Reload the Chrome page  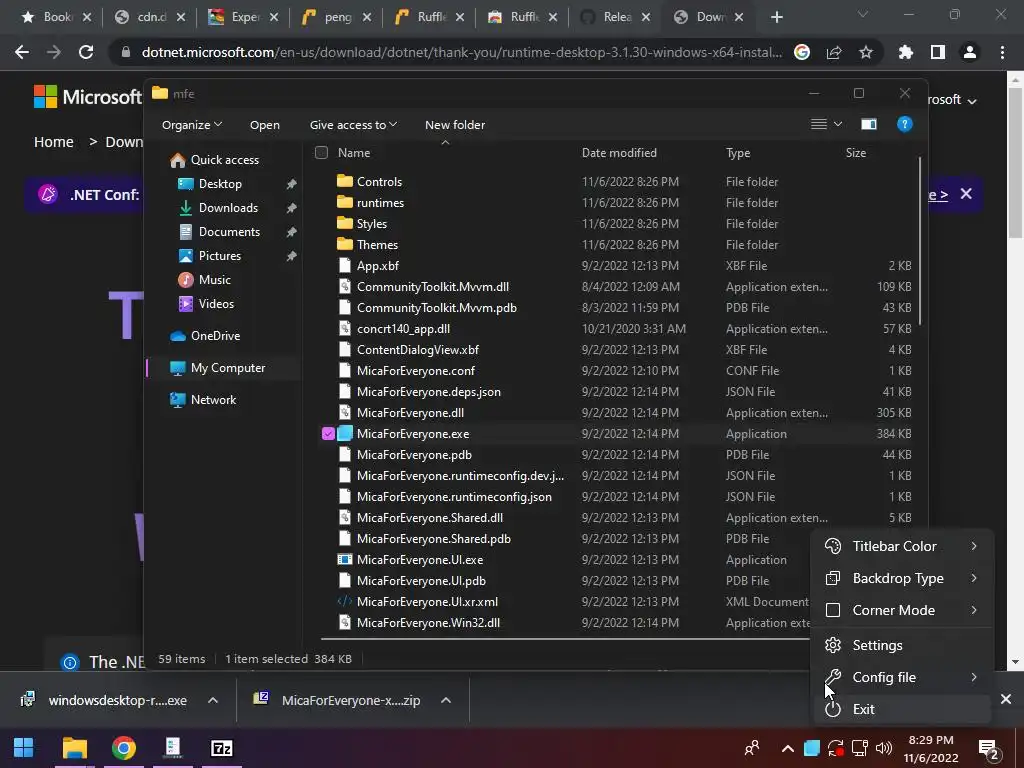[x=86, y=52]
